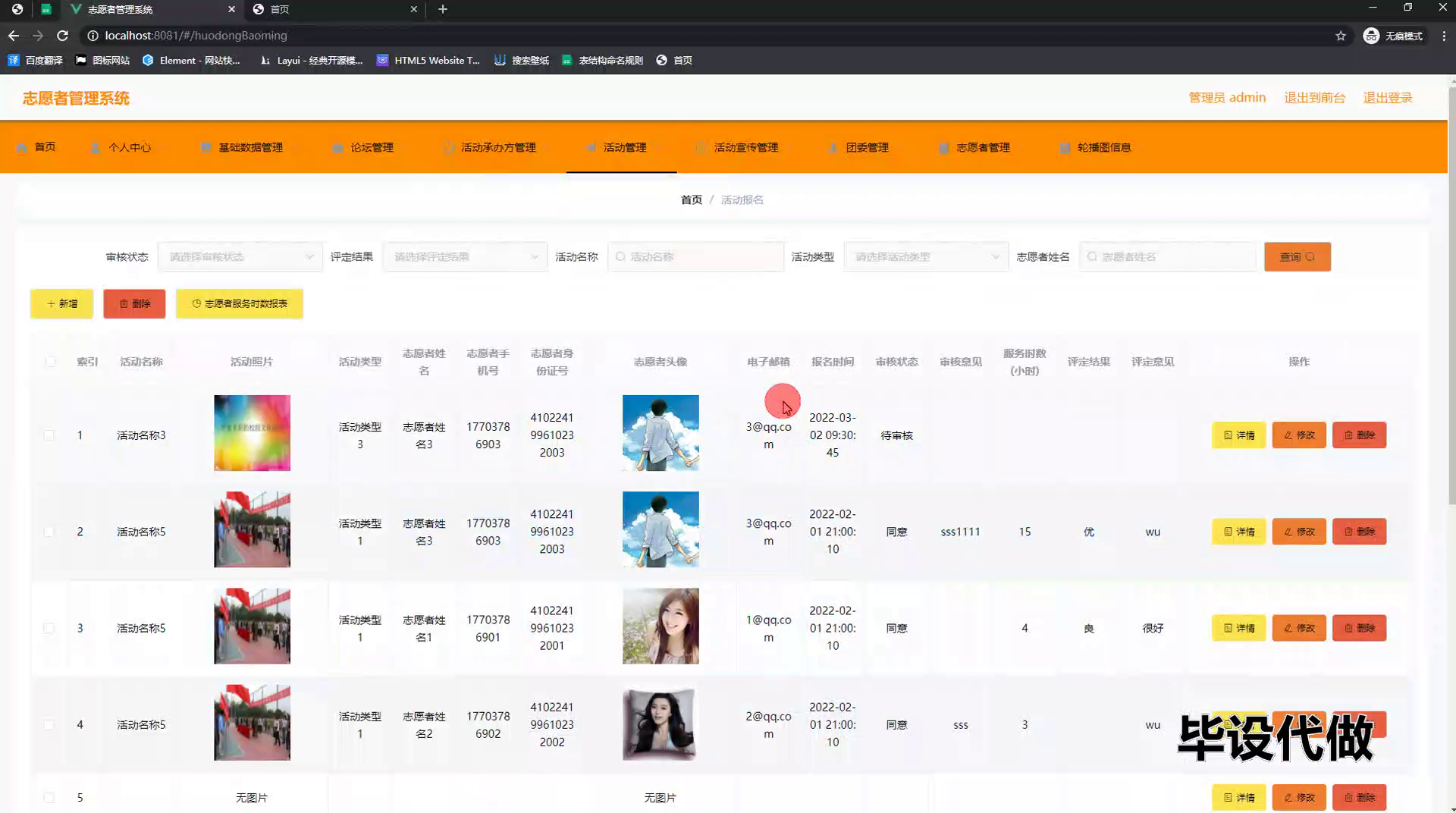Click 修改 for row 1
The image size is (1456, 813).
point(1299,435)
